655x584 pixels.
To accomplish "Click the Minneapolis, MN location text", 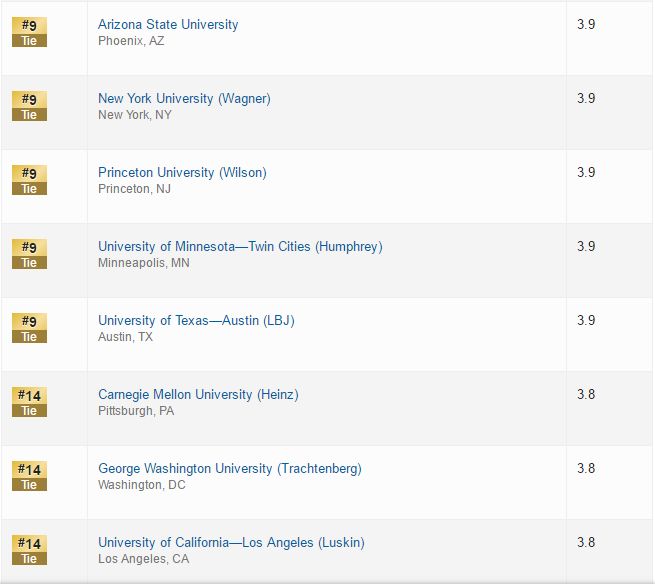I will pos(144,263).
